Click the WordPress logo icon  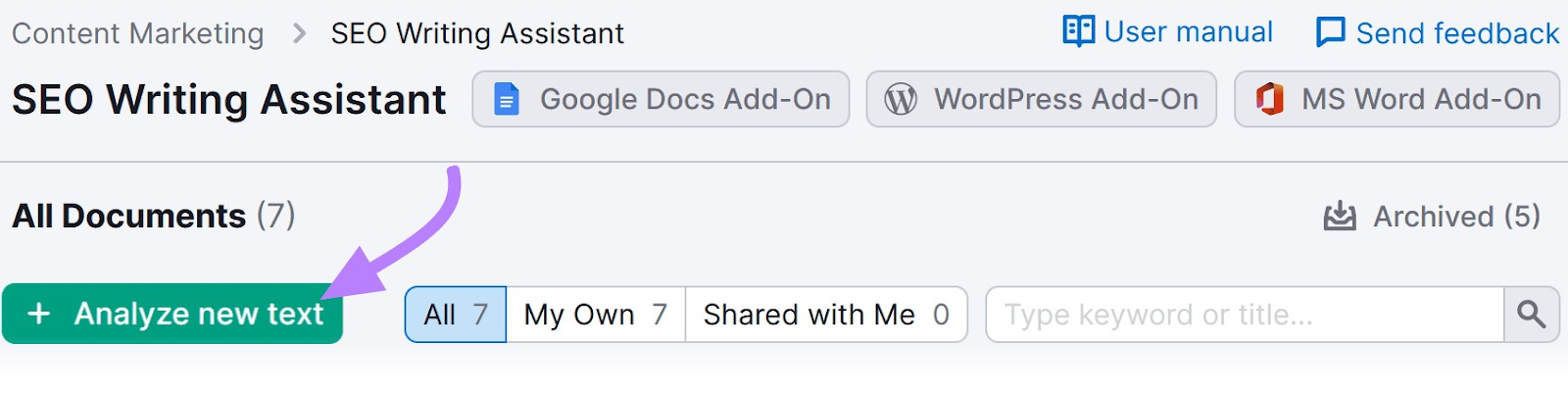pyautogui.click(x=901, y=99)
